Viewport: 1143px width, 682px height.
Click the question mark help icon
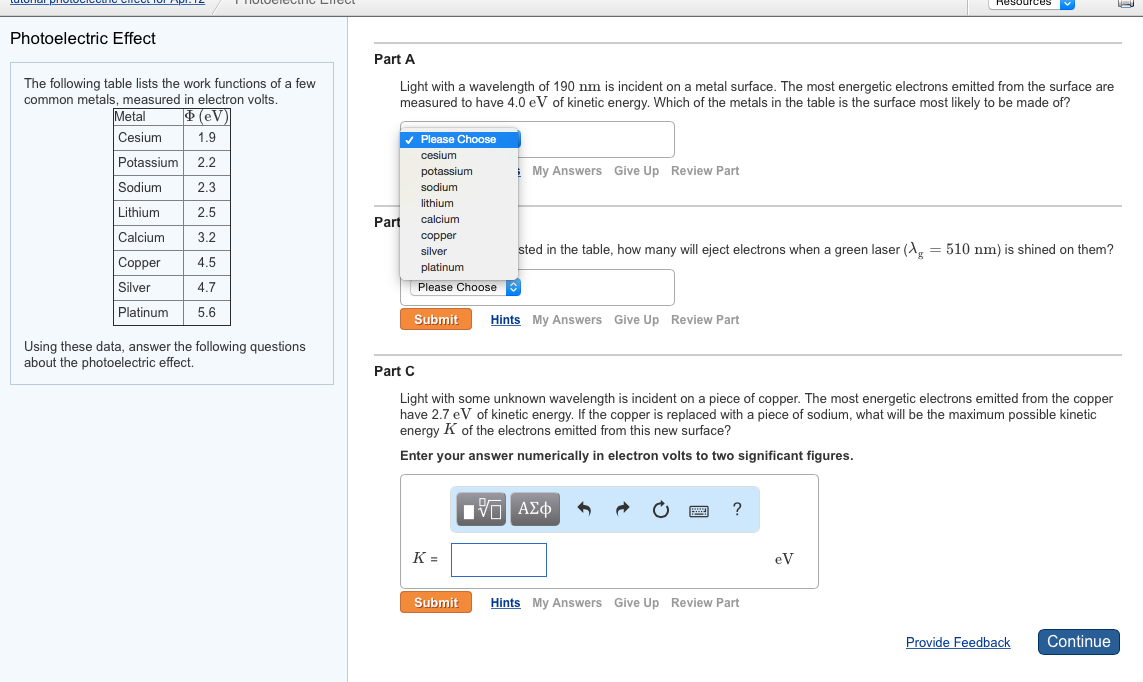point(737,509)
